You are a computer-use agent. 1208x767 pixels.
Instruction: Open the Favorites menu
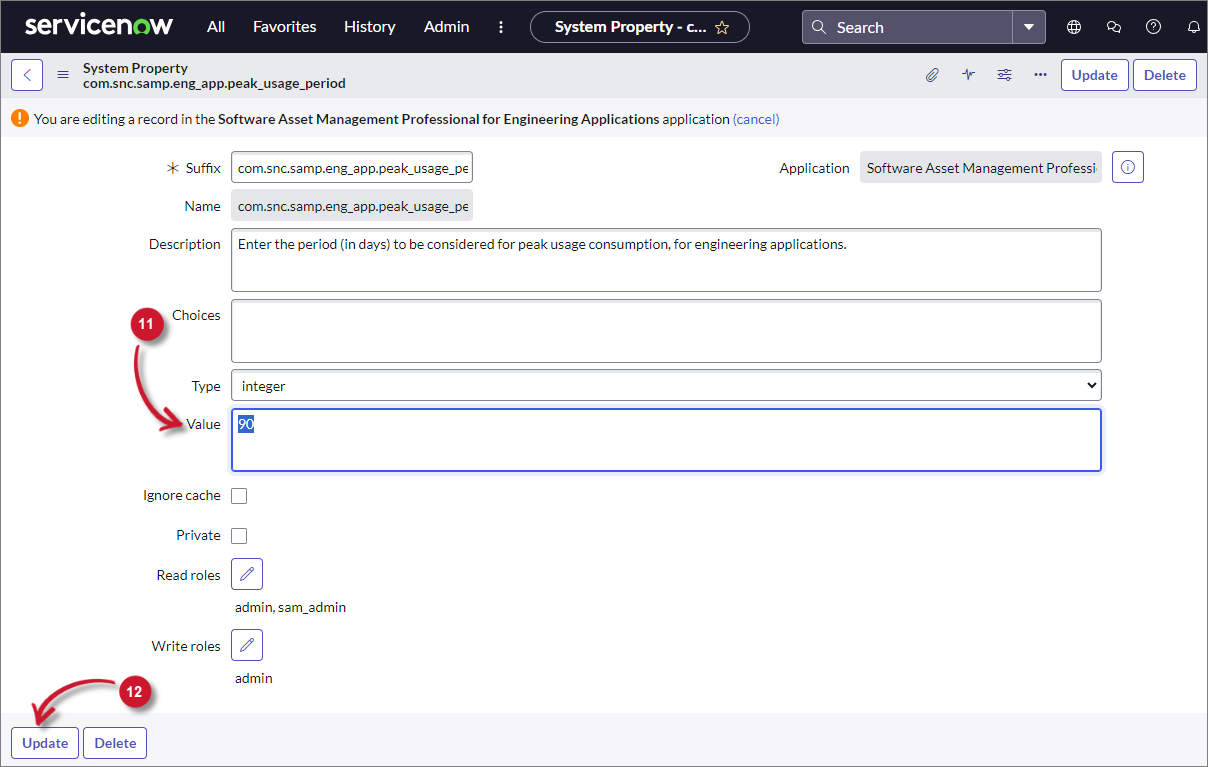[x=285, y=27]
